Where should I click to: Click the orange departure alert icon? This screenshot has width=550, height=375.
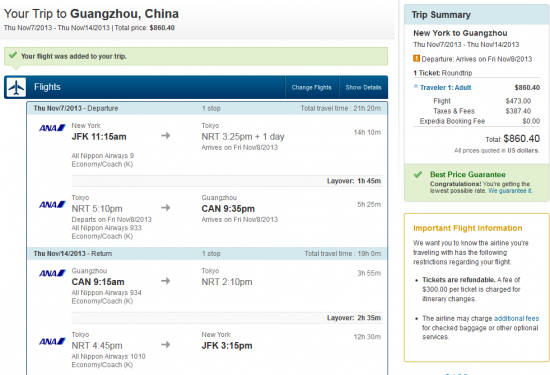416,58
